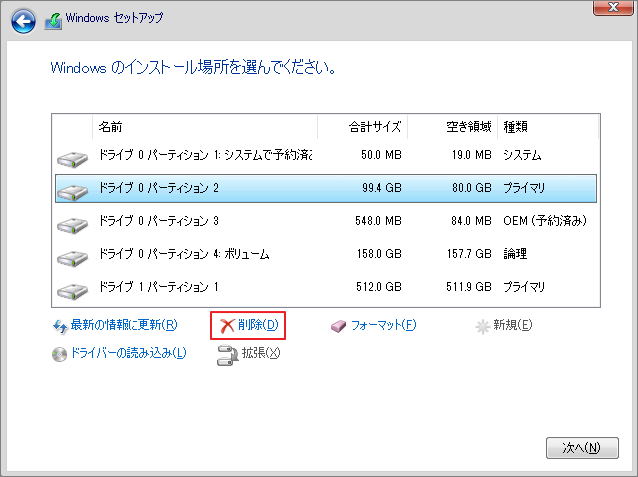This screenshot has width=638, height=477.
Task: Click the 511.9 GB free space cell
Action: point(469,287)
